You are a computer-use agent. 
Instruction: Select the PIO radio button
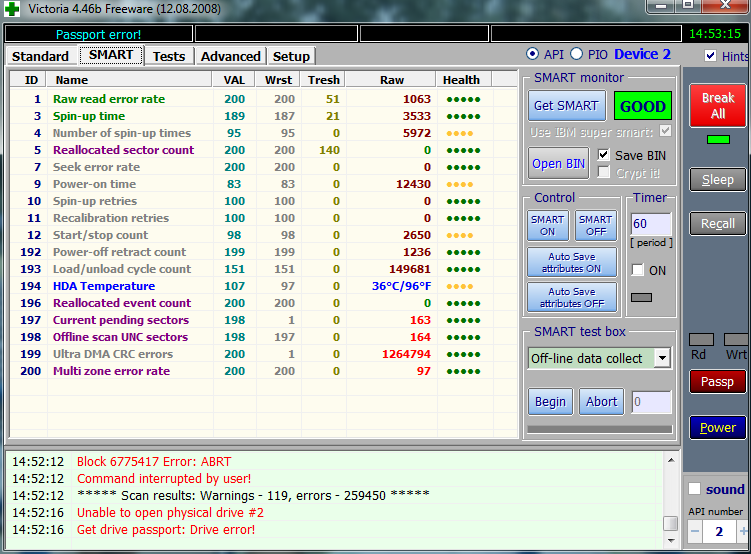coord(576,54)
